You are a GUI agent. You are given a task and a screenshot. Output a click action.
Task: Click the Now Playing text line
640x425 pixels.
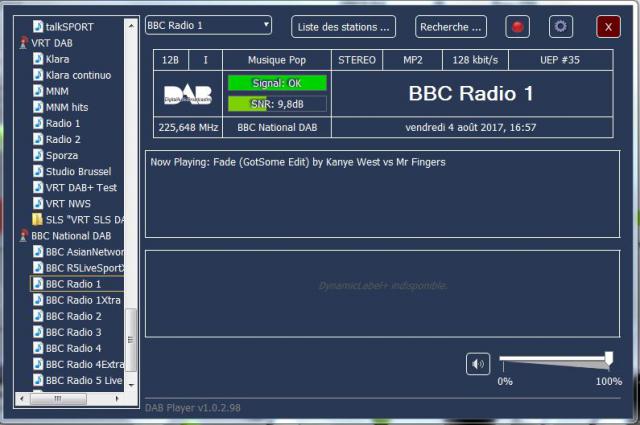298,162
